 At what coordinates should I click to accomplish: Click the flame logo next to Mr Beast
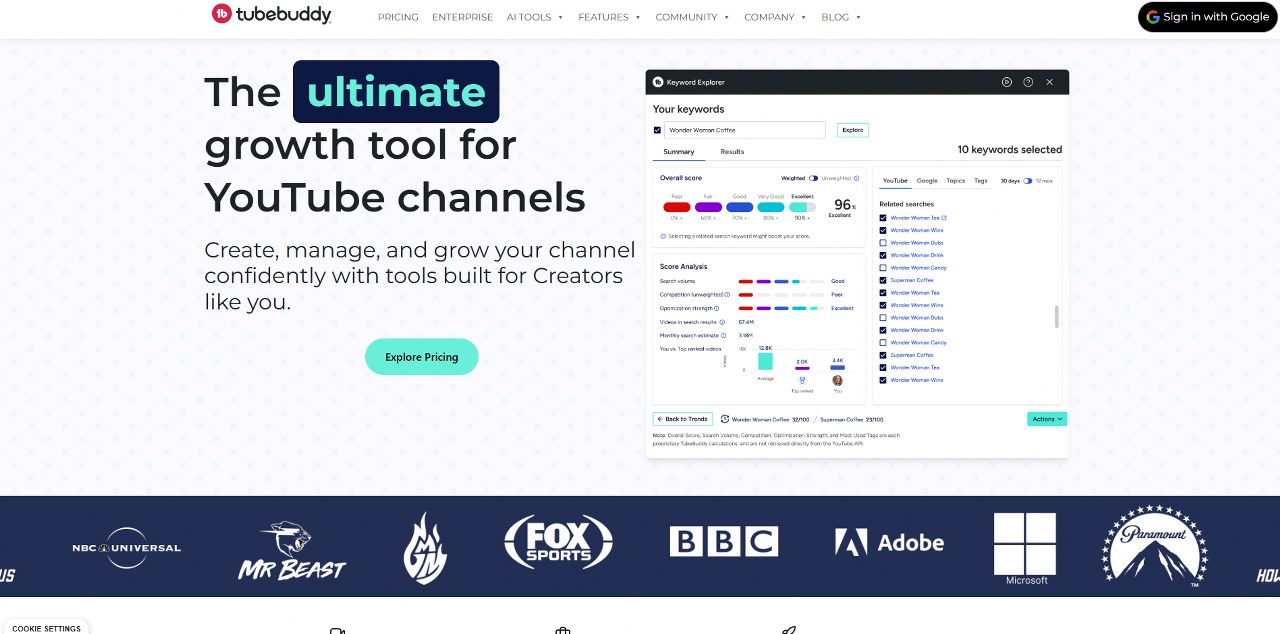tap(424, 548)
